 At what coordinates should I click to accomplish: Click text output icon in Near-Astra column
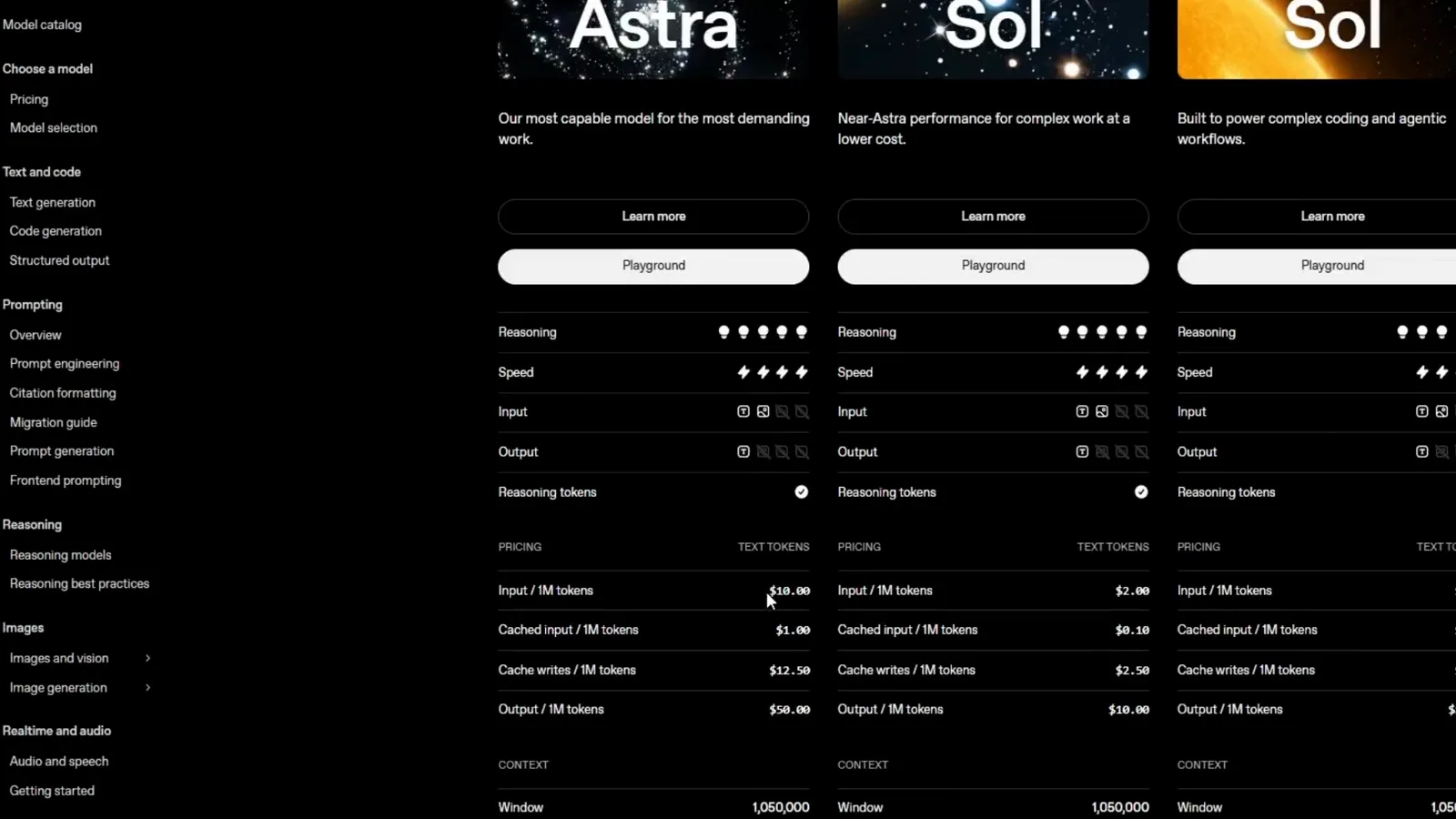click(x=1082, y=451)
